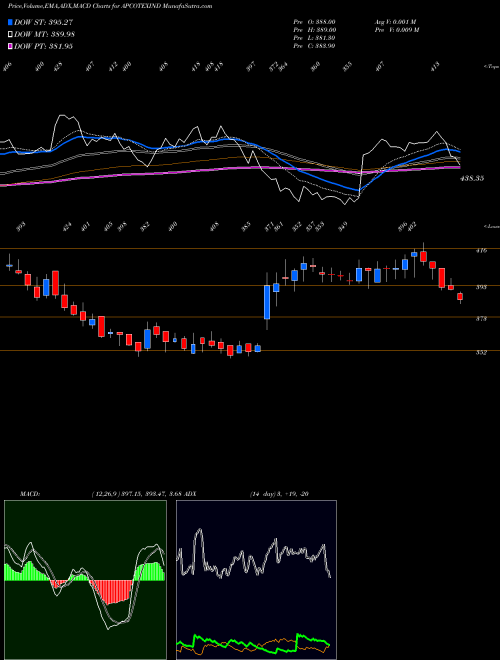Image resolution: width=500 pixels, height=660 pixels.
Task: Open the MACD histogram panel
Action: pos(85,580)
